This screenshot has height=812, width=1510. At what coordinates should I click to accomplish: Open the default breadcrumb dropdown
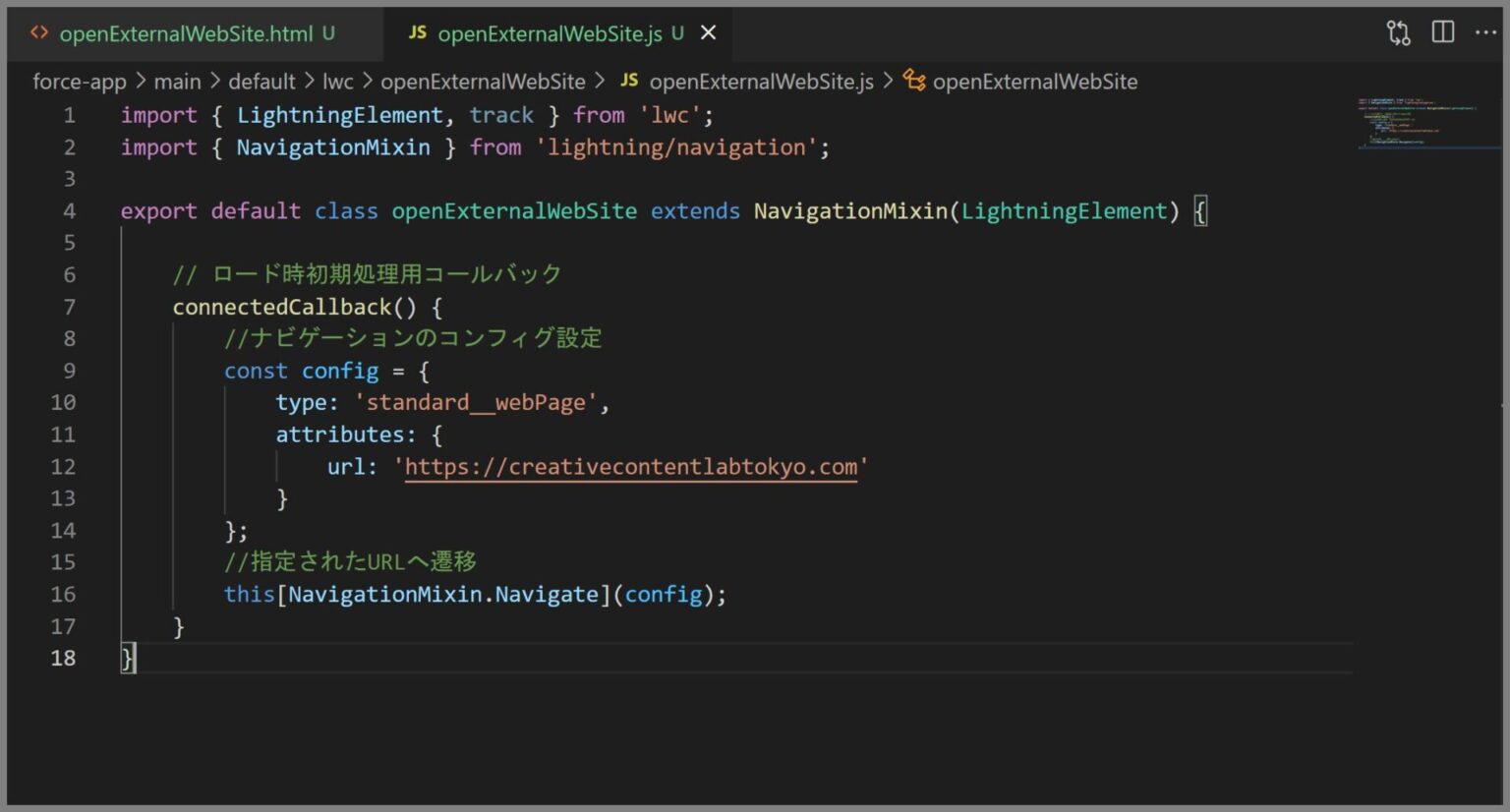coord(261,81)
